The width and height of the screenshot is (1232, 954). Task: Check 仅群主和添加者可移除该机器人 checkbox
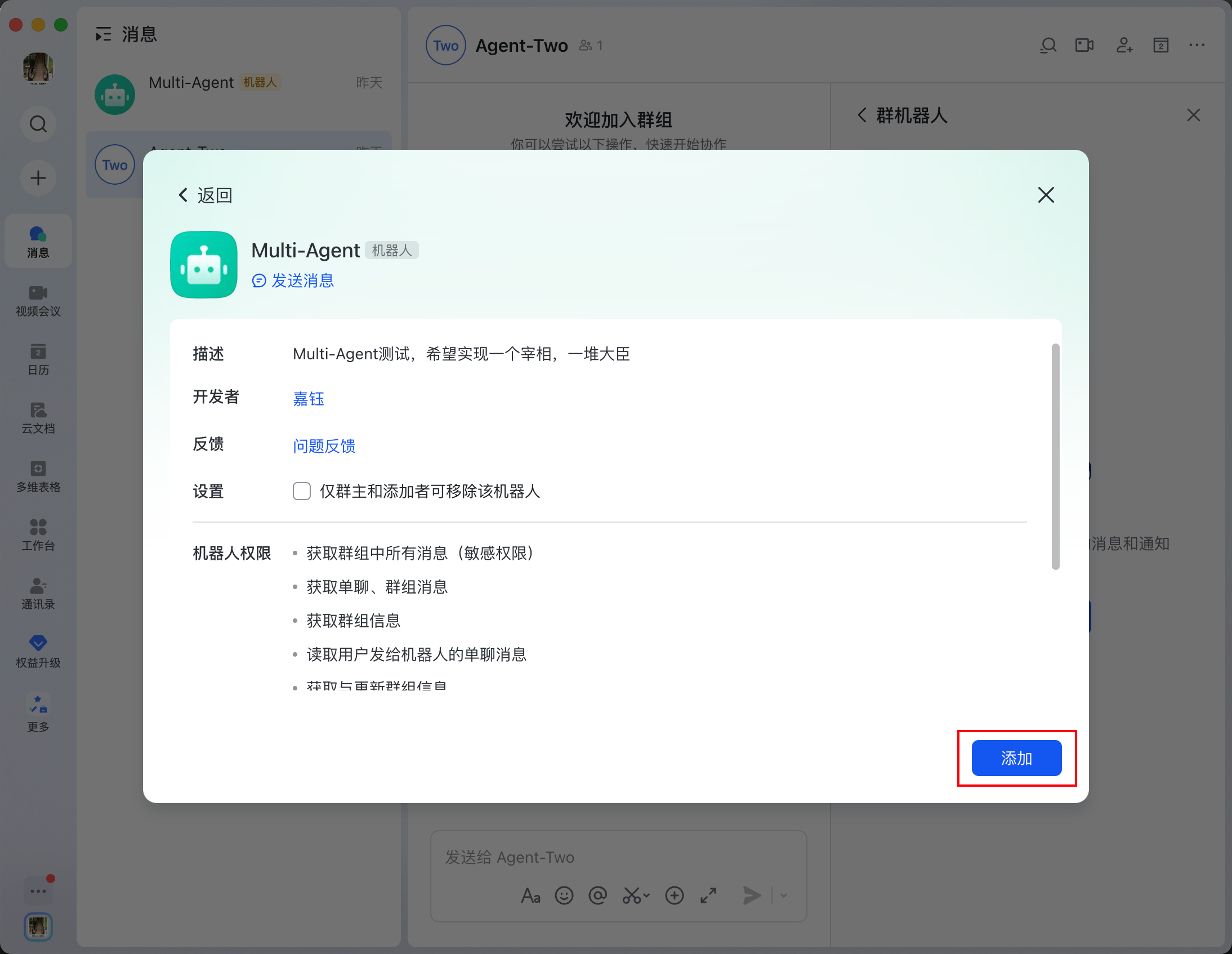[302, 491]
